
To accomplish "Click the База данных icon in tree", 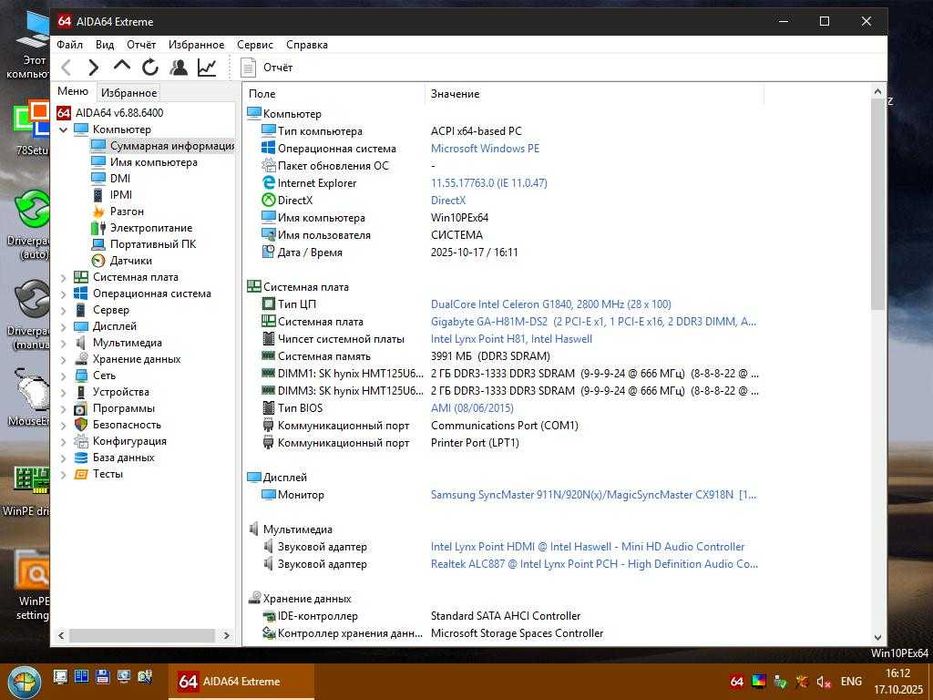I will (x=81, y=458).
